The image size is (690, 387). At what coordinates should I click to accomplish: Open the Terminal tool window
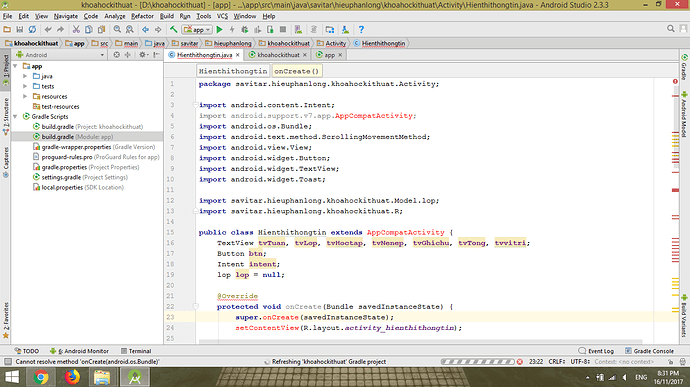(136, 351)
